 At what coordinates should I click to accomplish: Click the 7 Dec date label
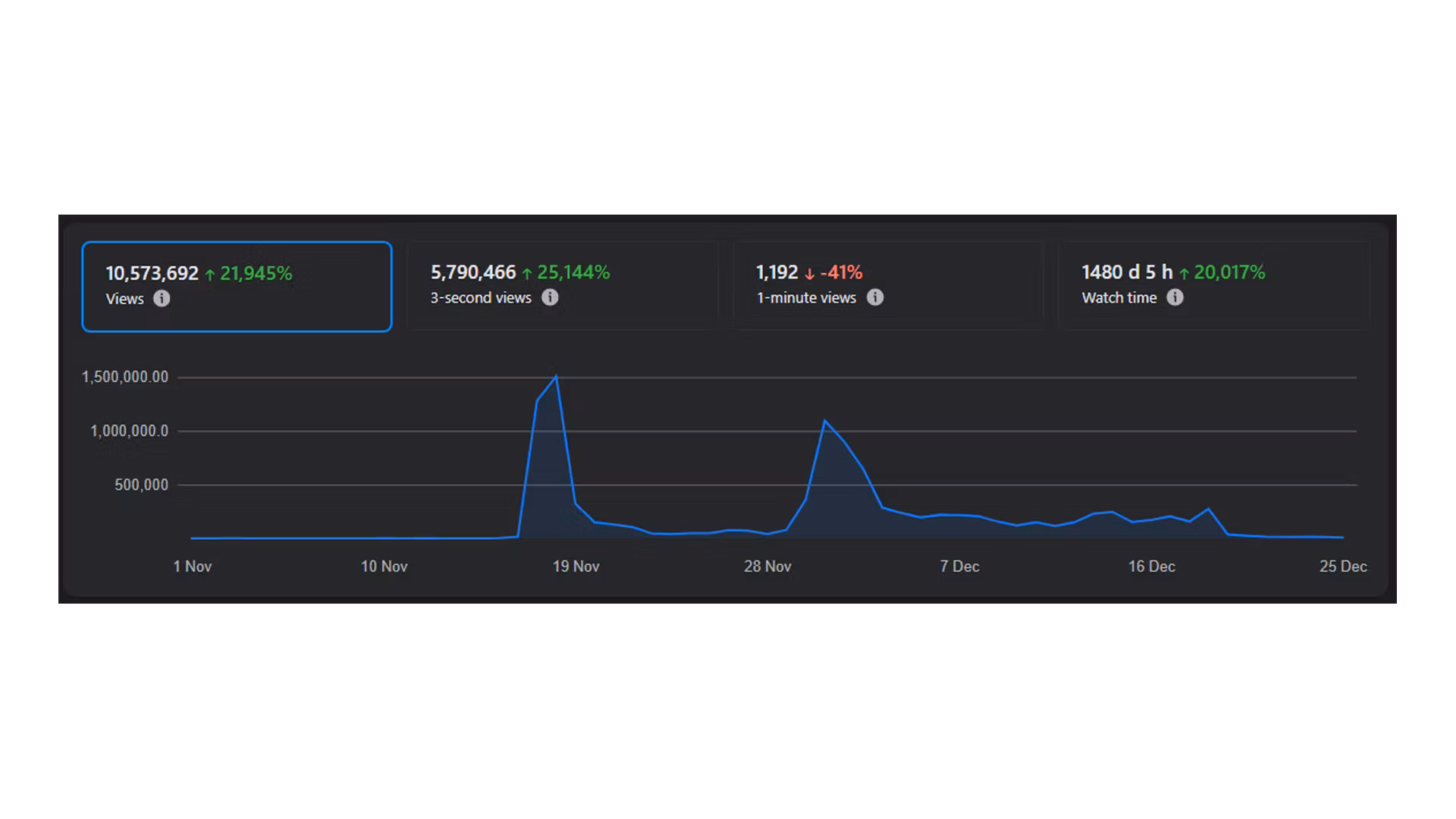[x=959, y=566]
